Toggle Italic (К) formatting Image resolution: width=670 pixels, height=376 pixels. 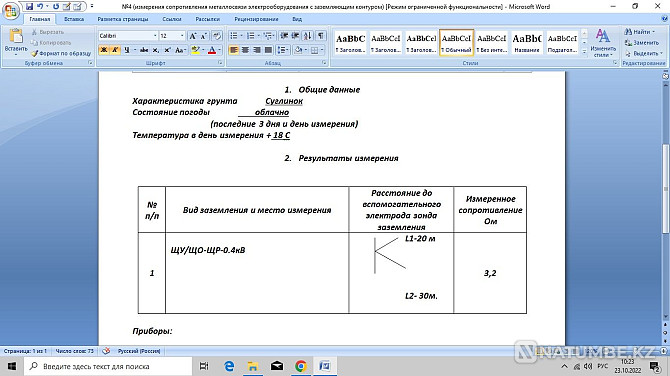[115, 50]
